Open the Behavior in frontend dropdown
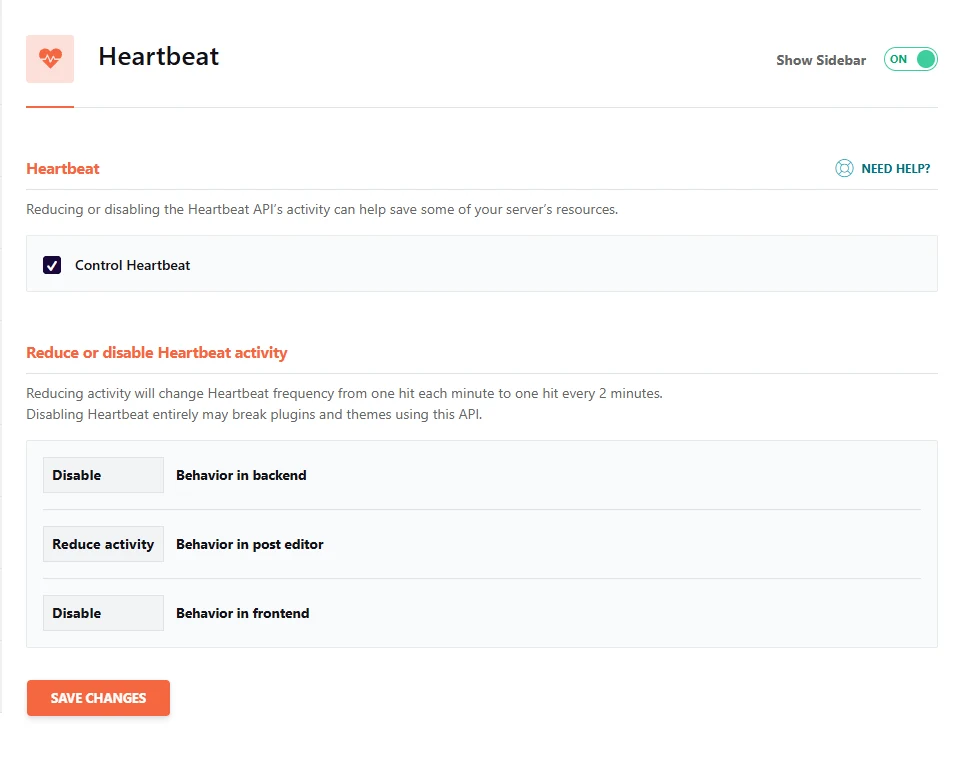This screenshot has width=960, height=783. (103, 613)
